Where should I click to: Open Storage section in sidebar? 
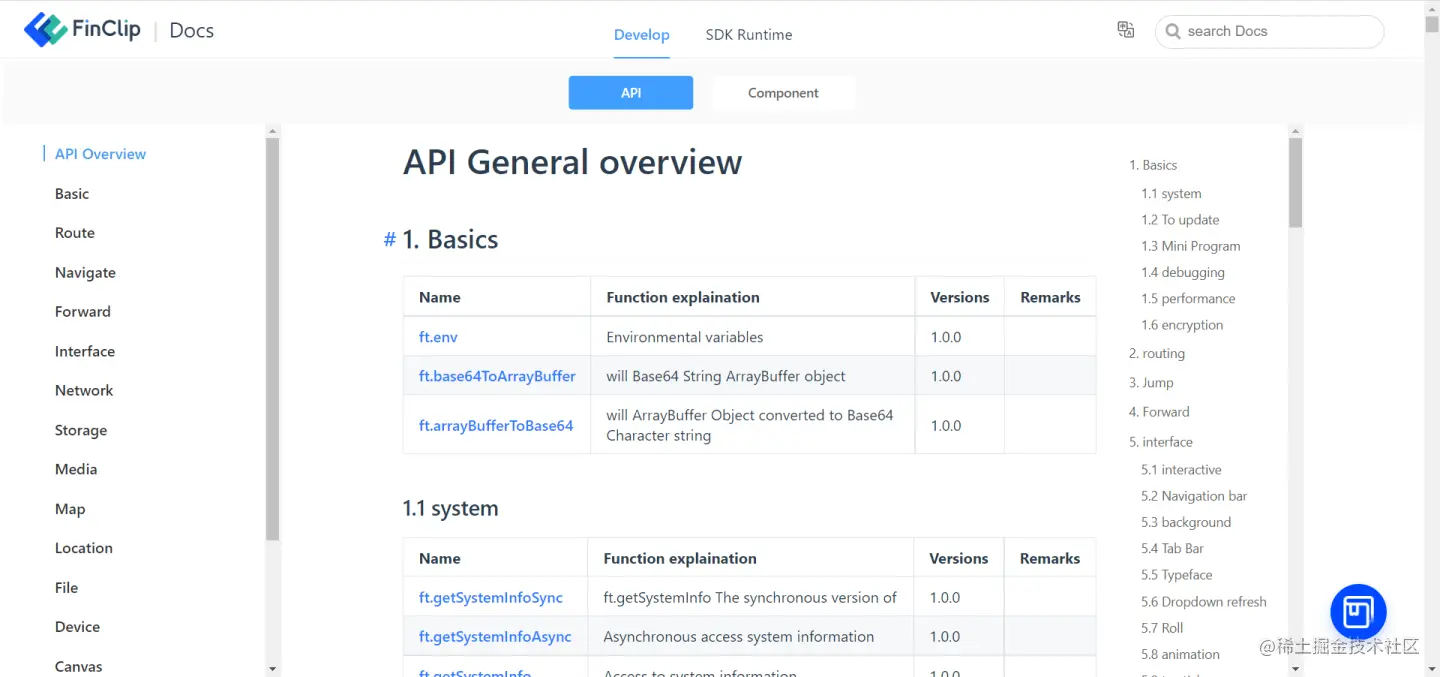tap(81, 430)
